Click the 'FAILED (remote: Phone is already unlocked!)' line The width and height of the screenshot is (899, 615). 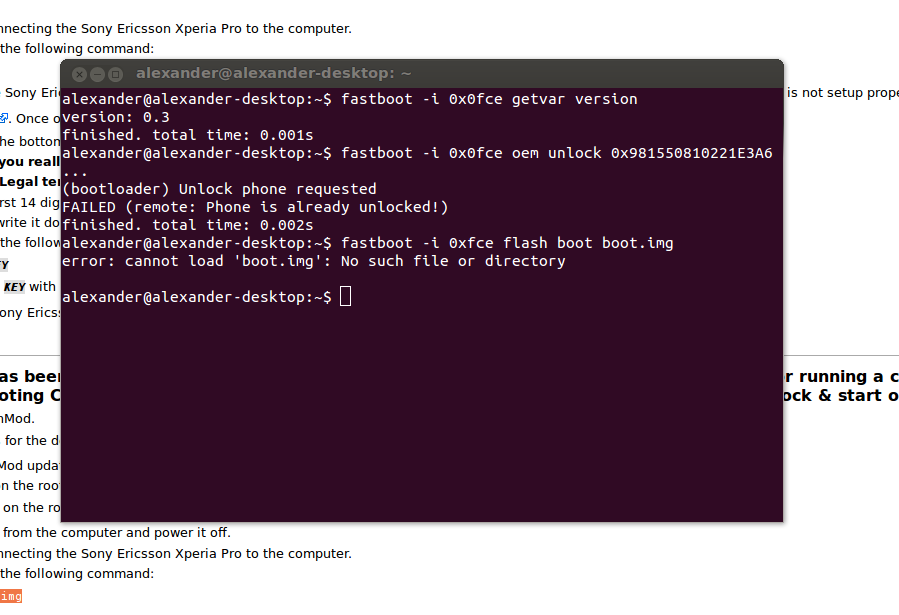[255, 207]
